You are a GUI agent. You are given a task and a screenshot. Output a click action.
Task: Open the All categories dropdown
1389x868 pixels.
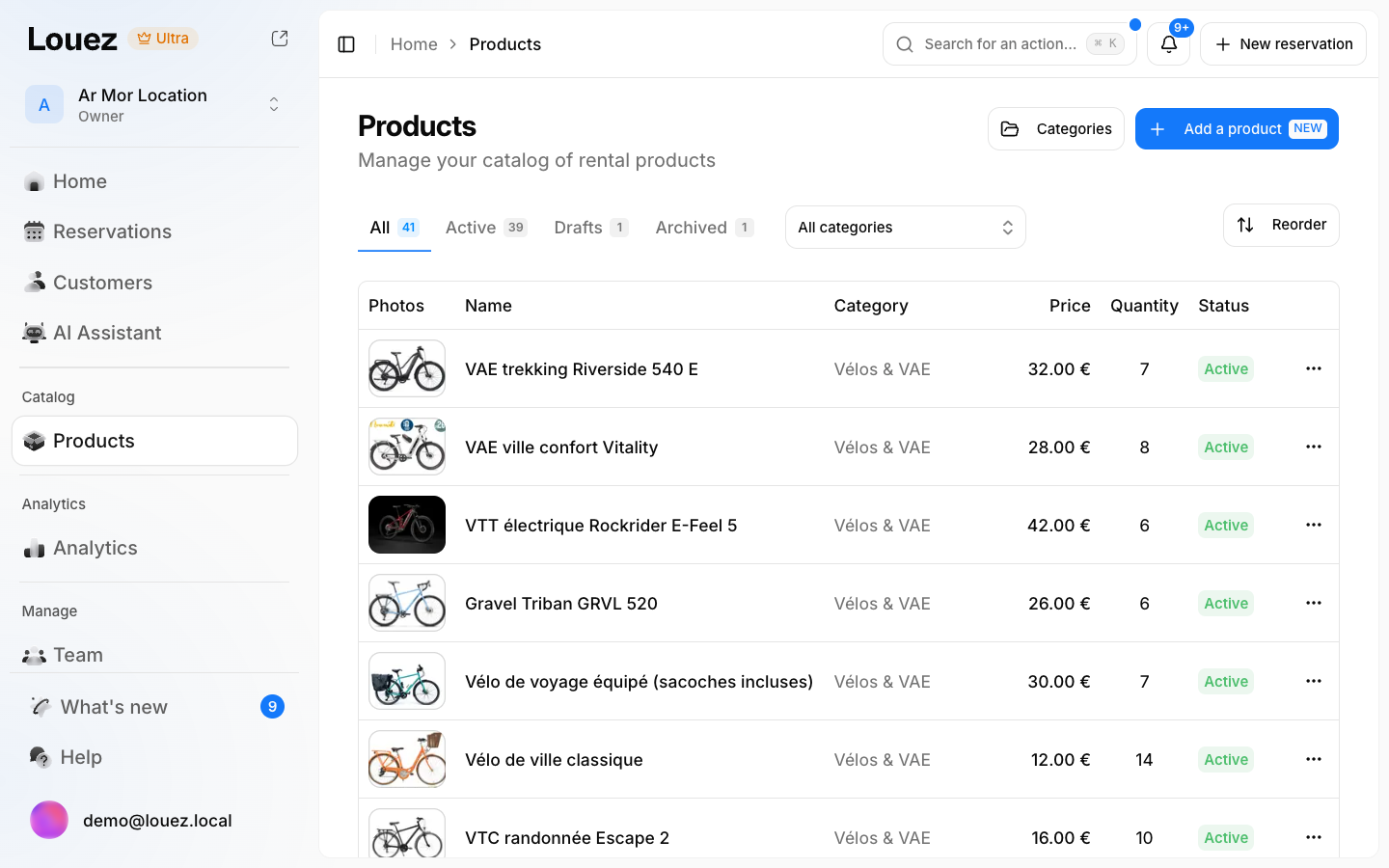905,228
